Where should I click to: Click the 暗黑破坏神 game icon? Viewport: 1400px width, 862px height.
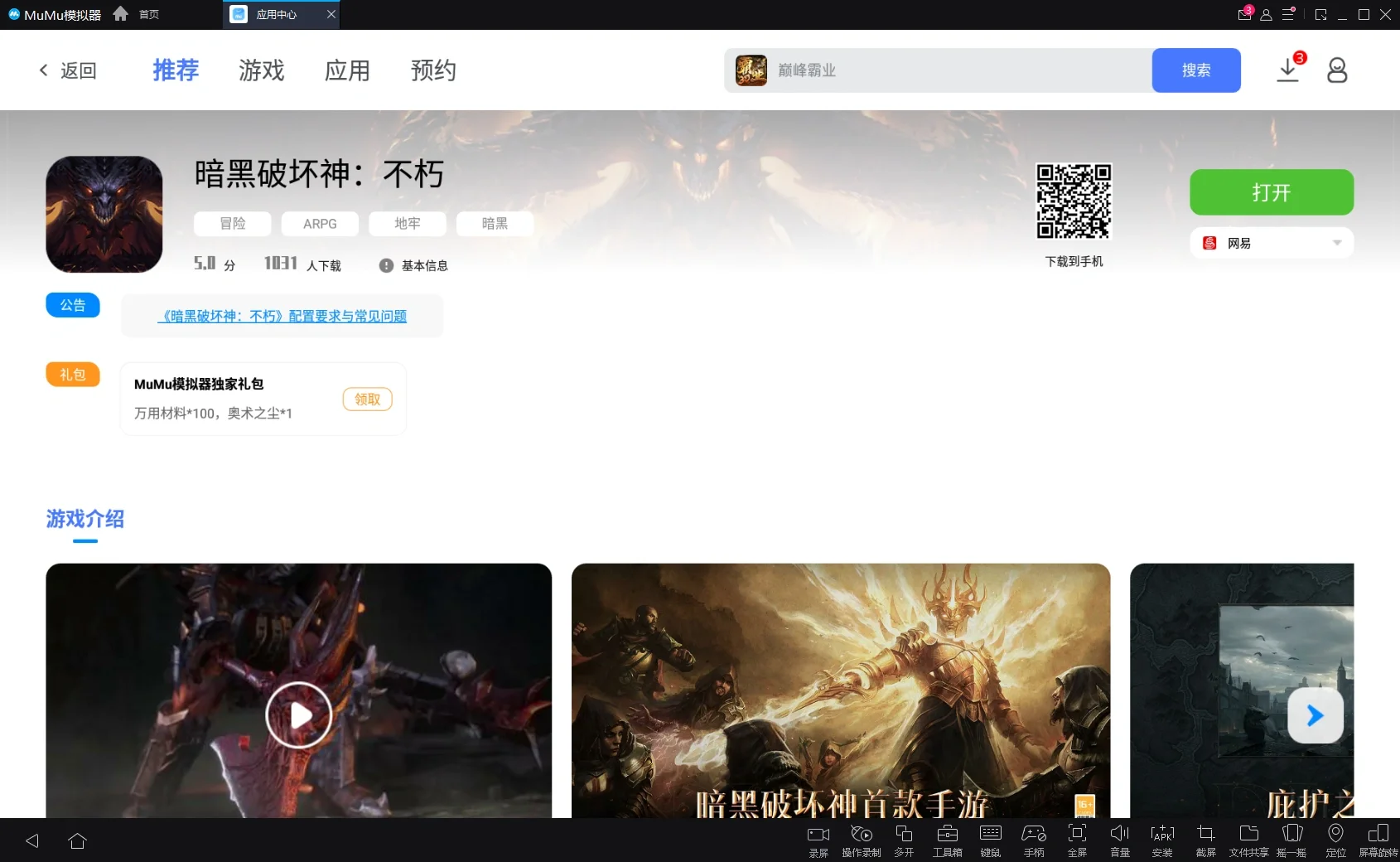[x=104, y=215]
